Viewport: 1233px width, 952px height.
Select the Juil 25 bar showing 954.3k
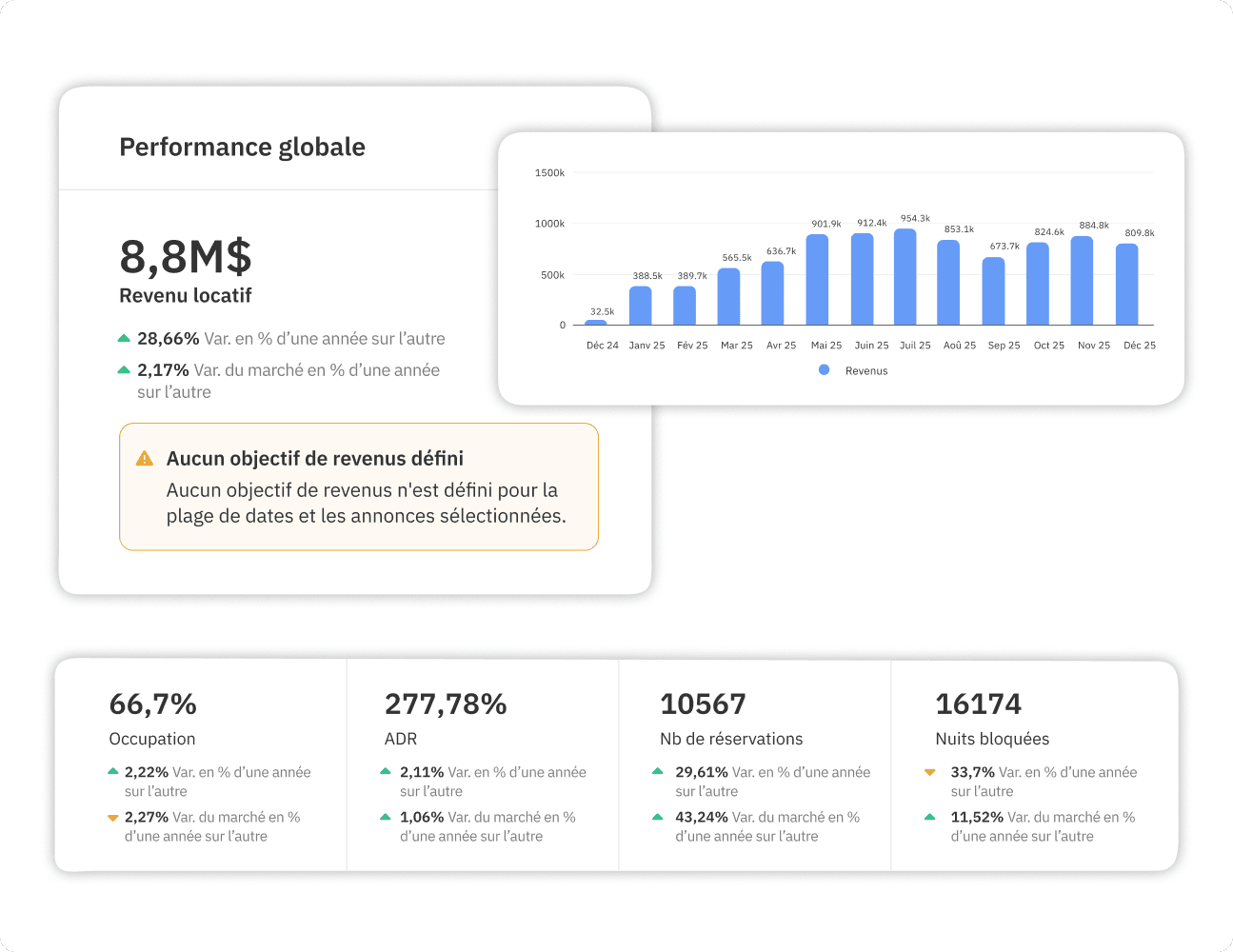905,277
